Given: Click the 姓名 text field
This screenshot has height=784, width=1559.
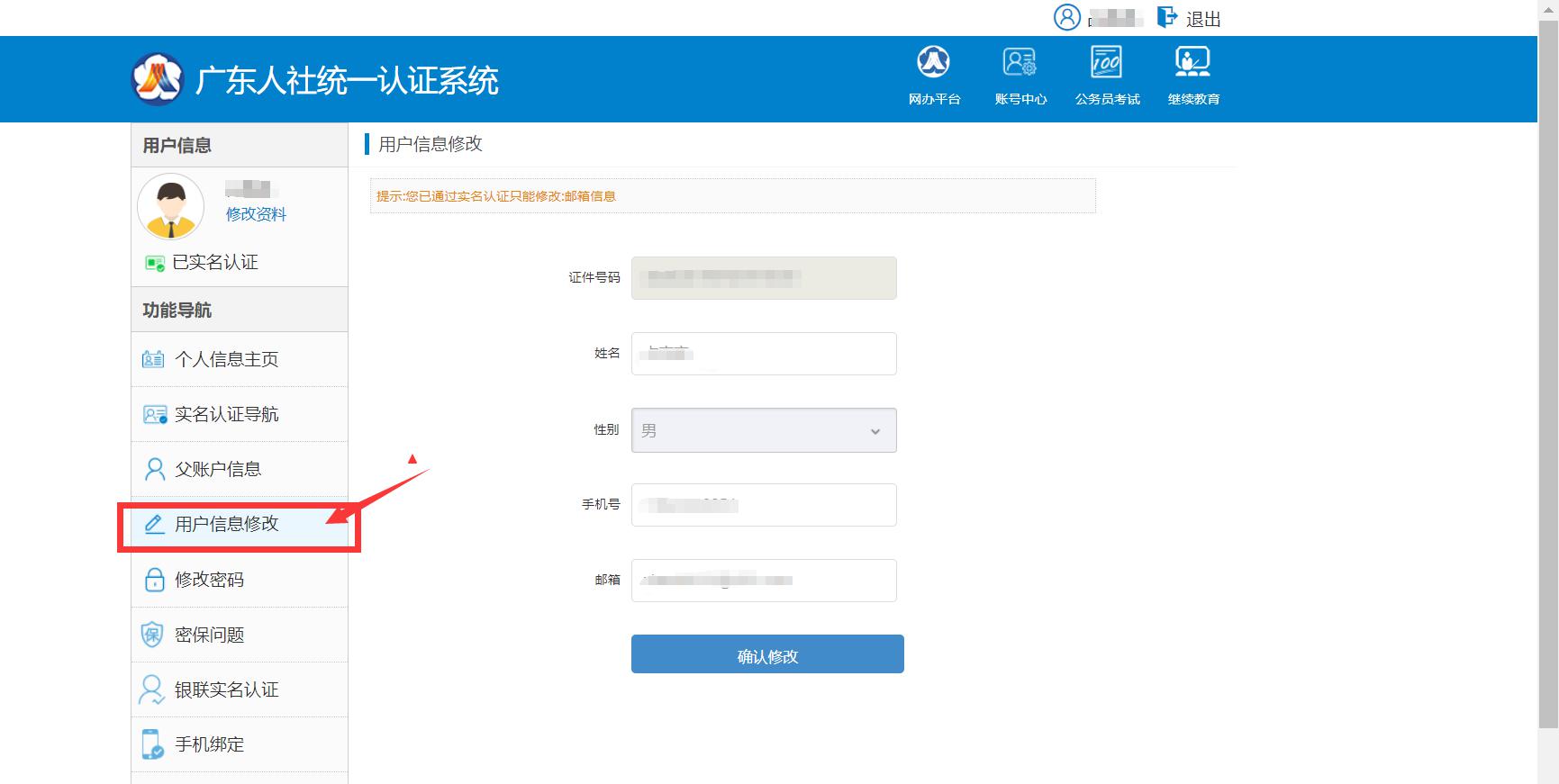Looking at the screenshot, I should (x=764, y=354).
